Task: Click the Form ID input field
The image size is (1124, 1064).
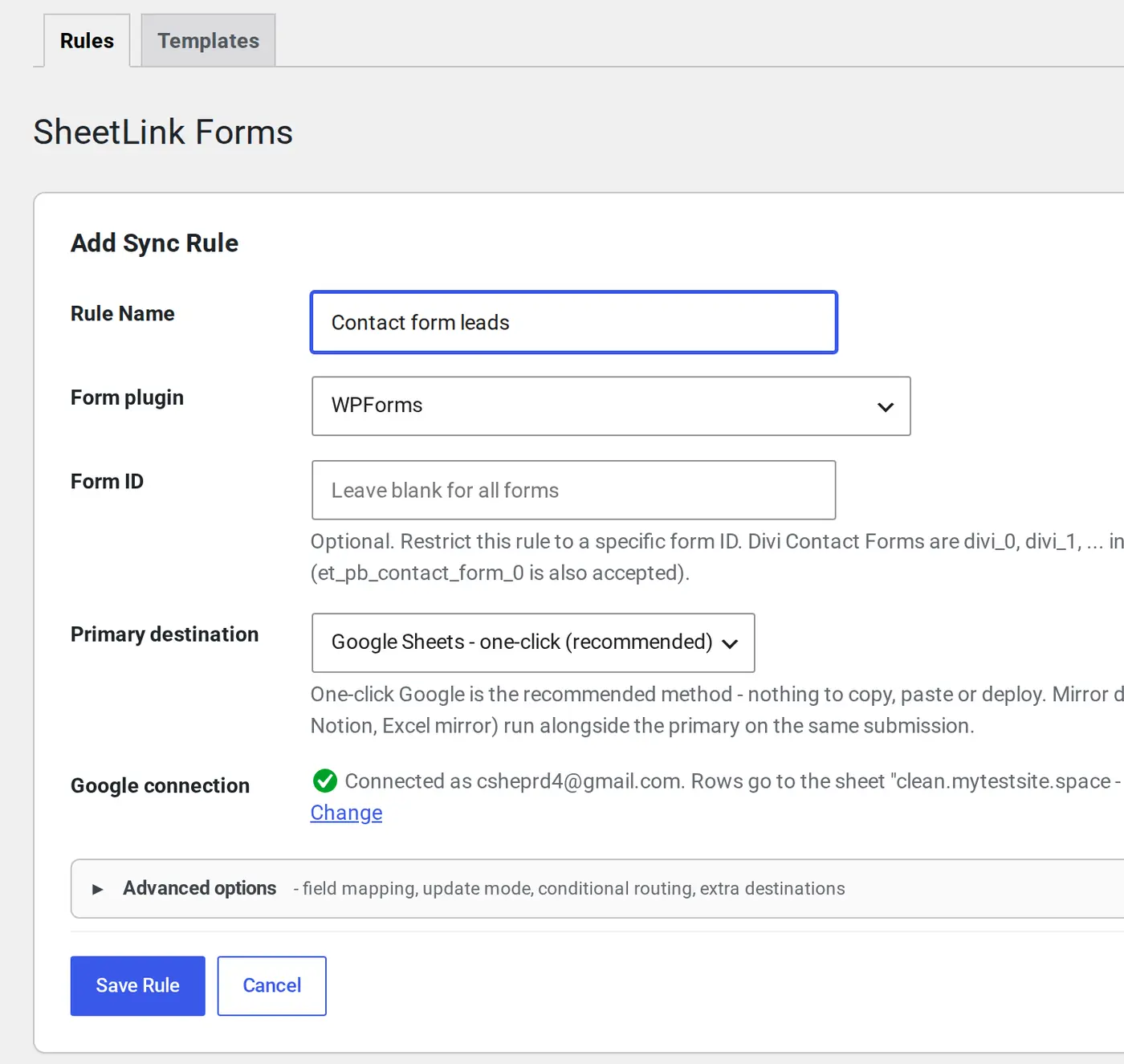Action: point(573,490)
